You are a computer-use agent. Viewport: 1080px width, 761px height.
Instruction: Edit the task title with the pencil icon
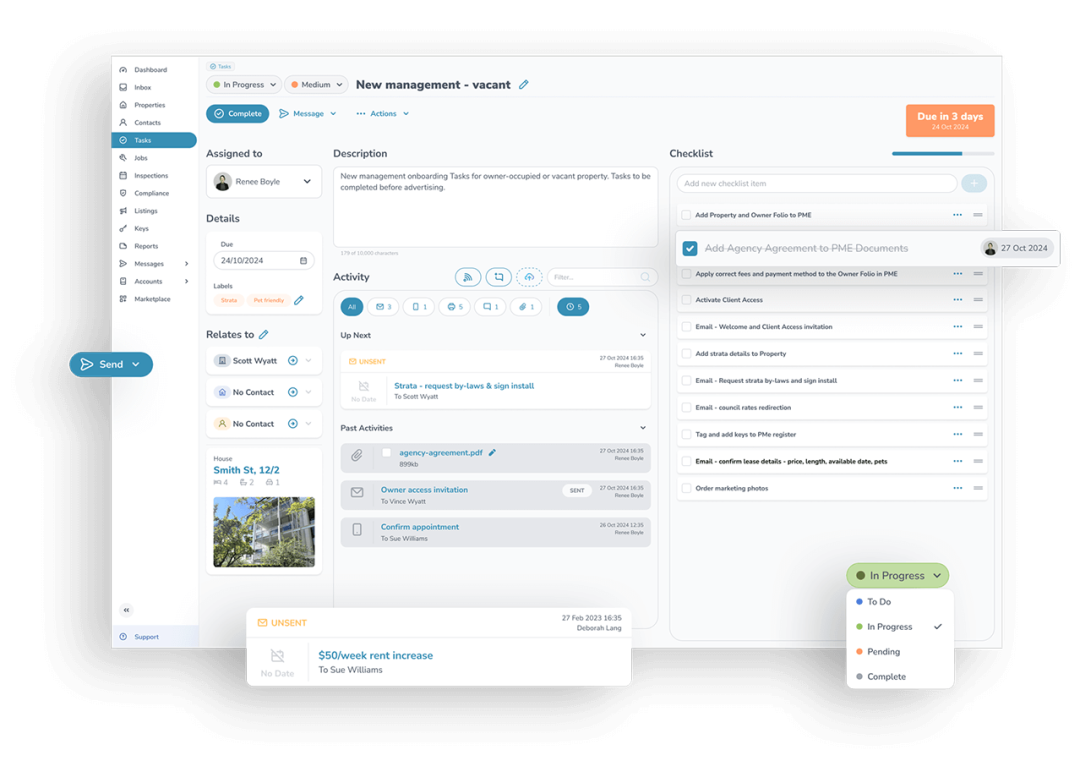(524, 85)
